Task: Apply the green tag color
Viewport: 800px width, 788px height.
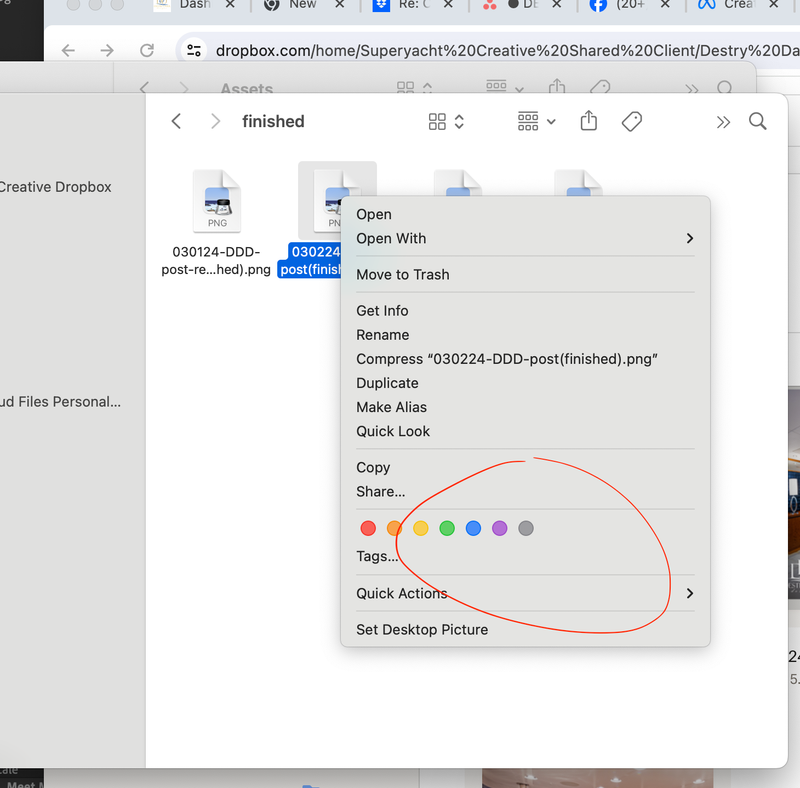Action: (447, 528)
